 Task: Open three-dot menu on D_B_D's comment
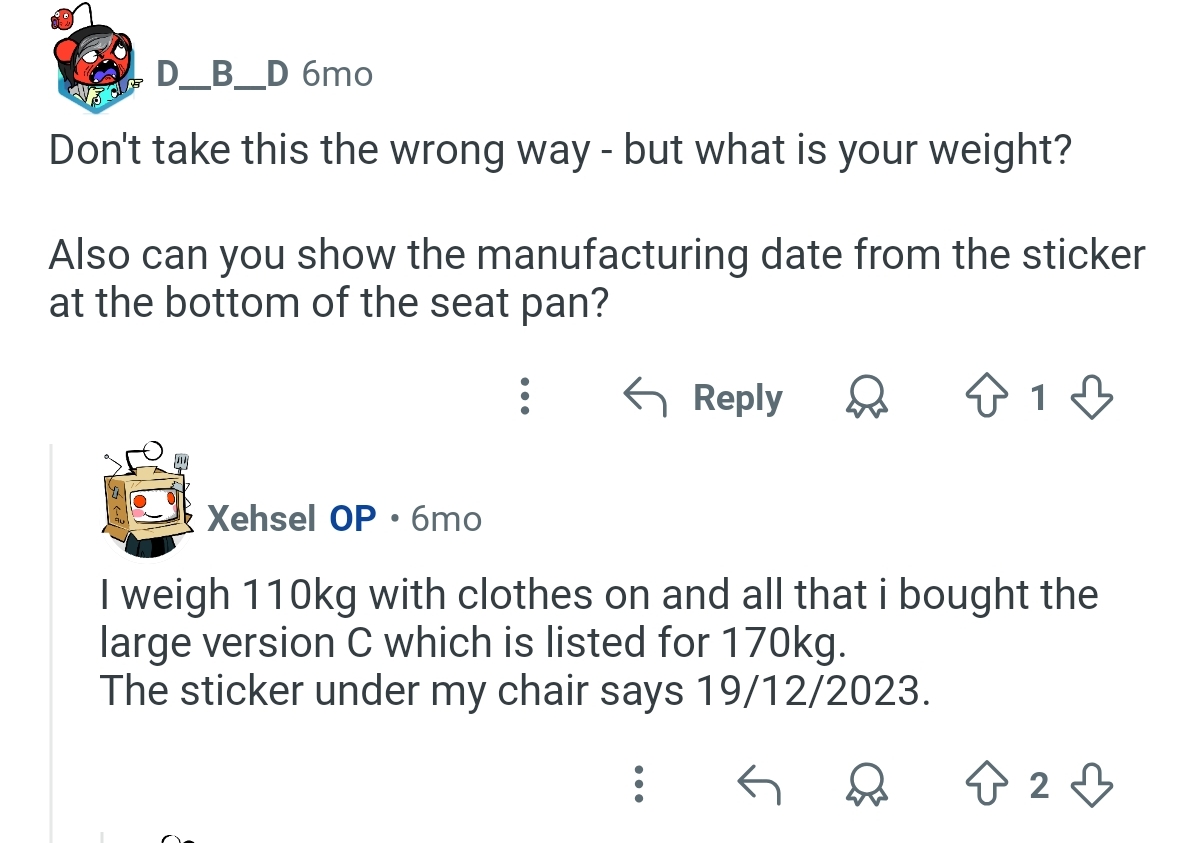click(523, 397)
